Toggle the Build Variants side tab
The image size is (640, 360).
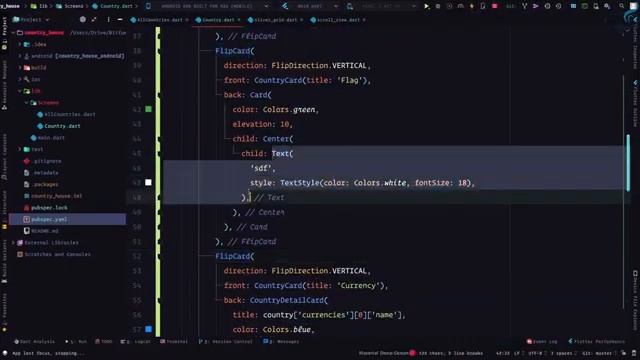(x=4, y=261)
